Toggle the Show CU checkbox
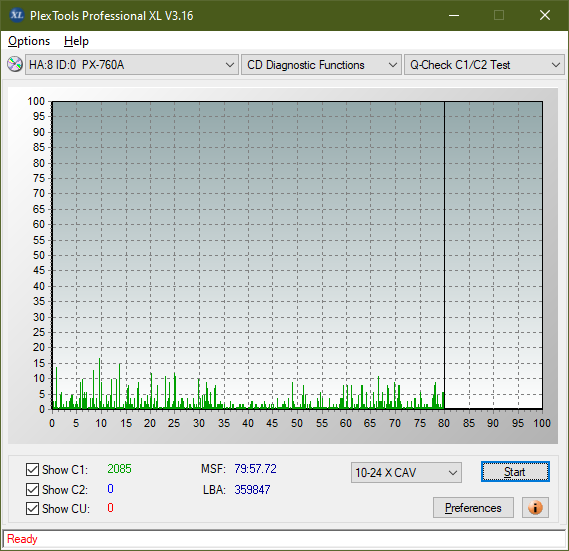 tap(32, 508)
